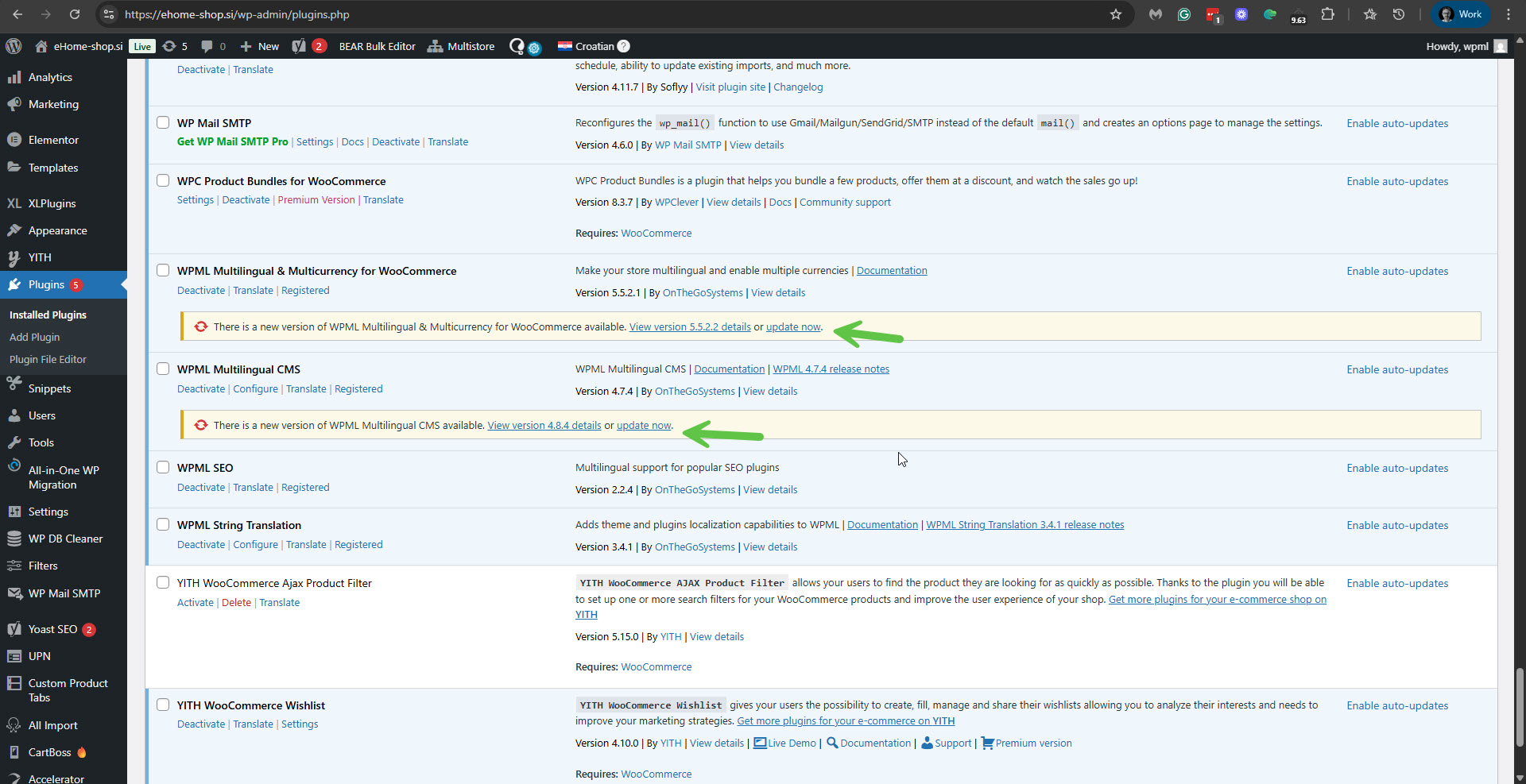The image size is (1526, 784).
Task: Click update now for WPML Multilingual CMS
Action: (643, 425)
